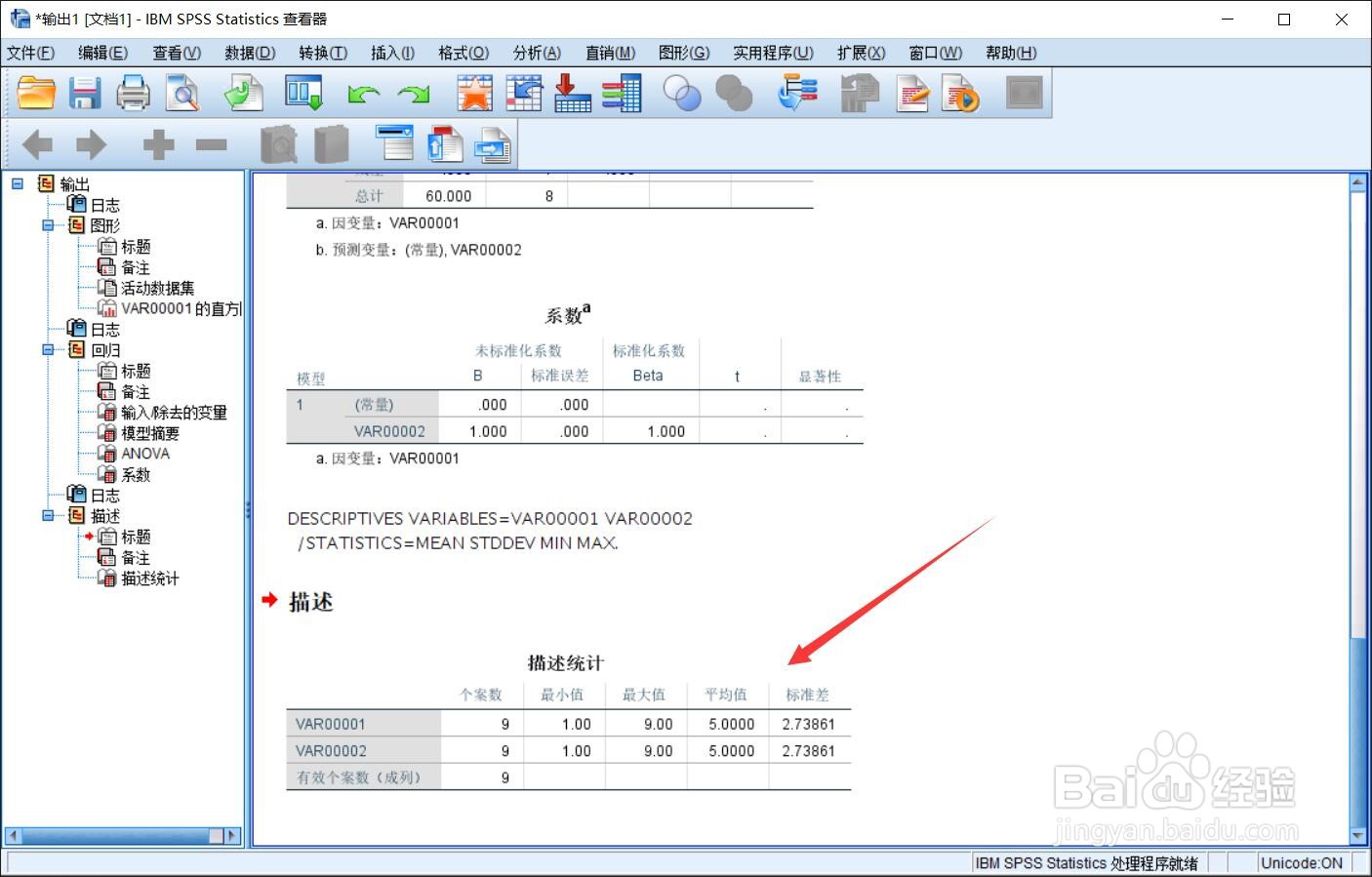Click the Insert Heading icon

395,143
